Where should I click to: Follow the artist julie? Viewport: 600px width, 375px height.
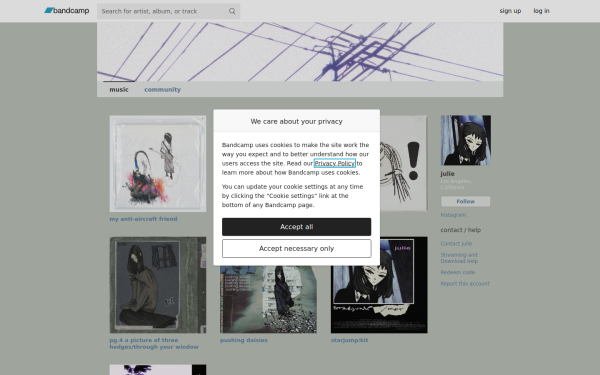click(465, 201)
